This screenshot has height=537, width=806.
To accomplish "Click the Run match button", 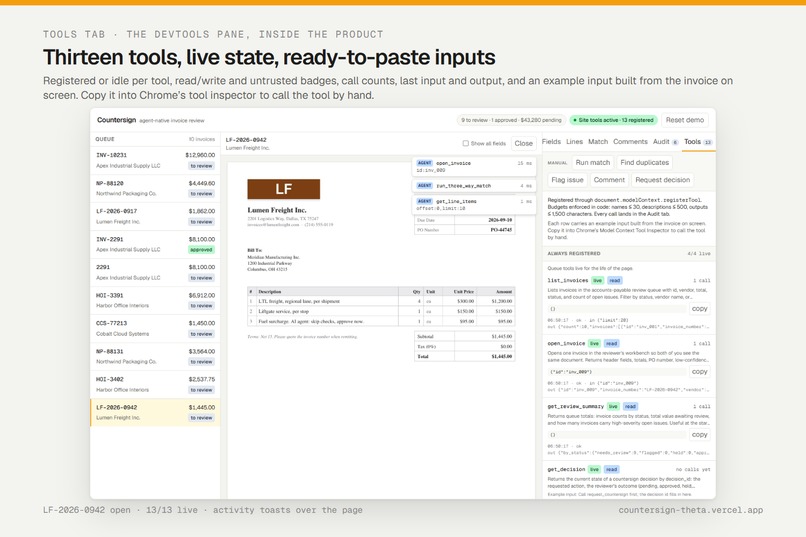I will (x=593, y=162).
